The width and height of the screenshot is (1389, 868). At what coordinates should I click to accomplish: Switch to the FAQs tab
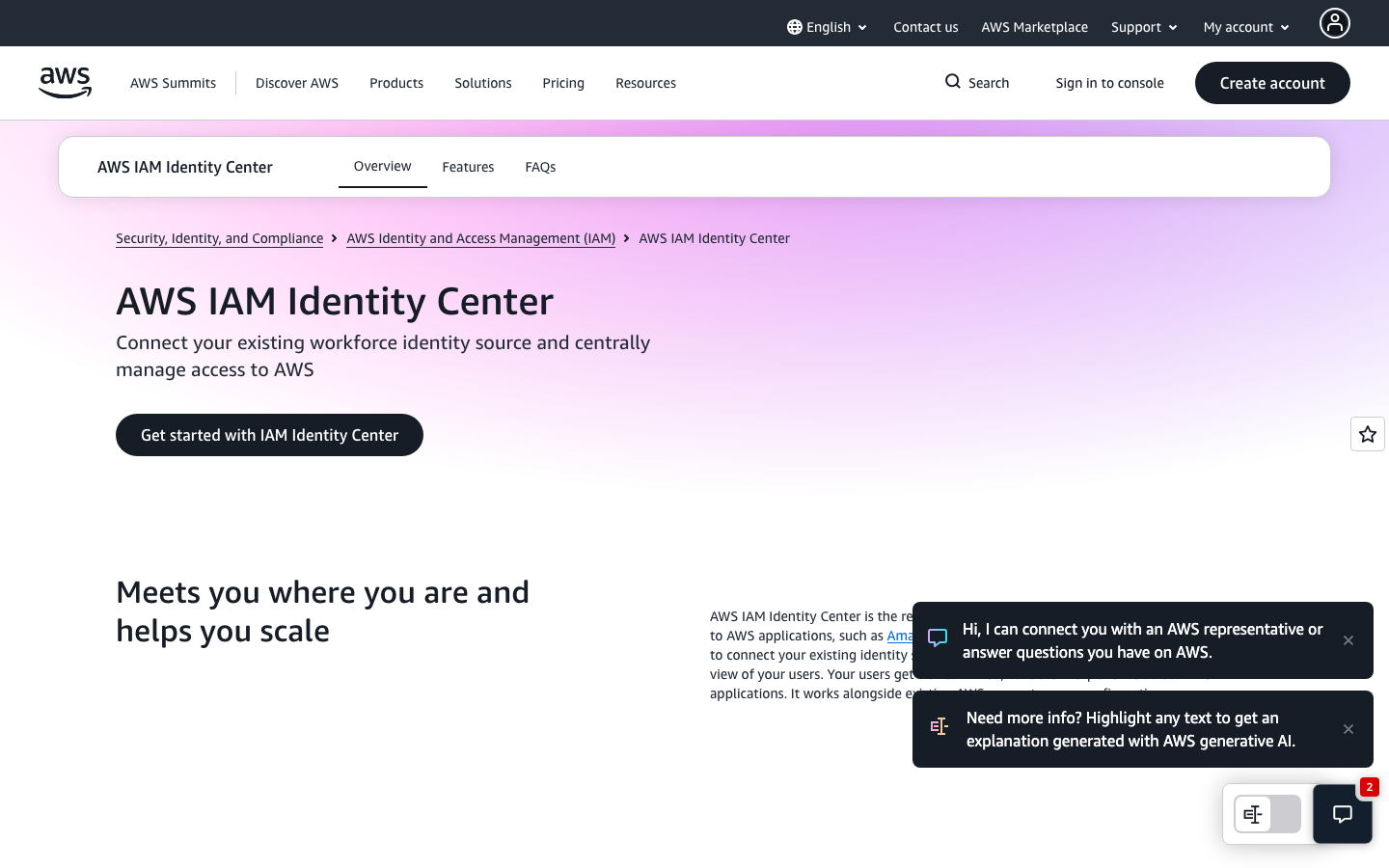540,167
